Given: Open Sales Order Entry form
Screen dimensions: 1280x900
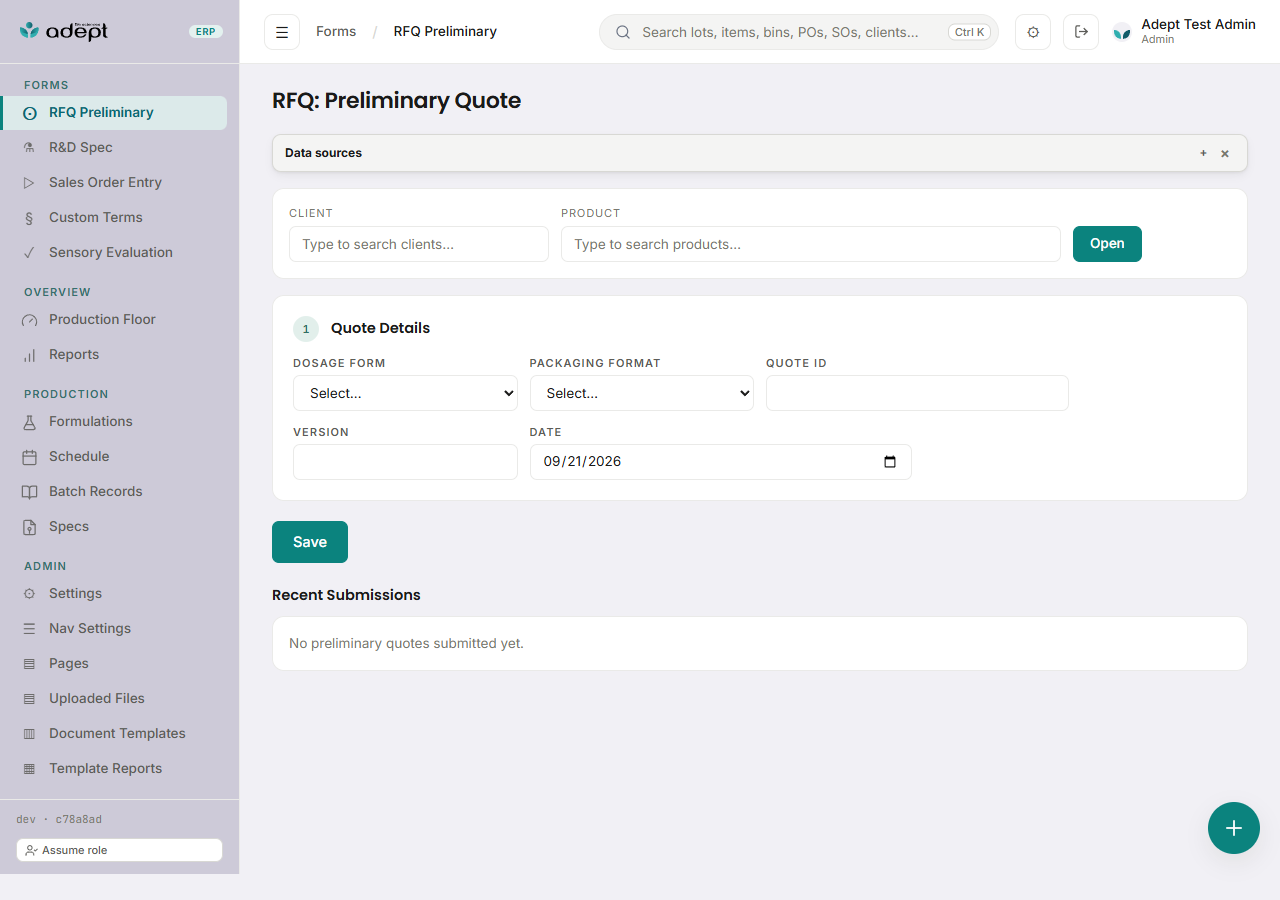Looking at the screenshot, I should tap(114, 183).
